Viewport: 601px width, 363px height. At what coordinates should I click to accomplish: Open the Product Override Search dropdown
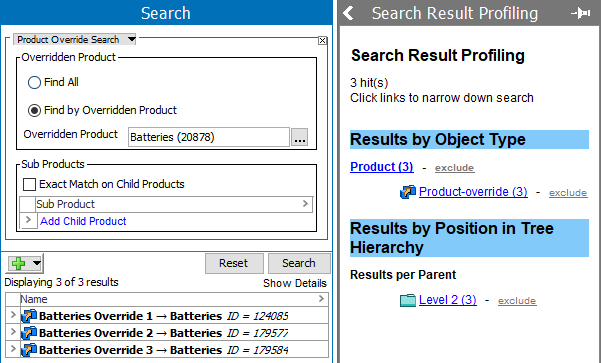pyautogui.click(x=131, y=39)
